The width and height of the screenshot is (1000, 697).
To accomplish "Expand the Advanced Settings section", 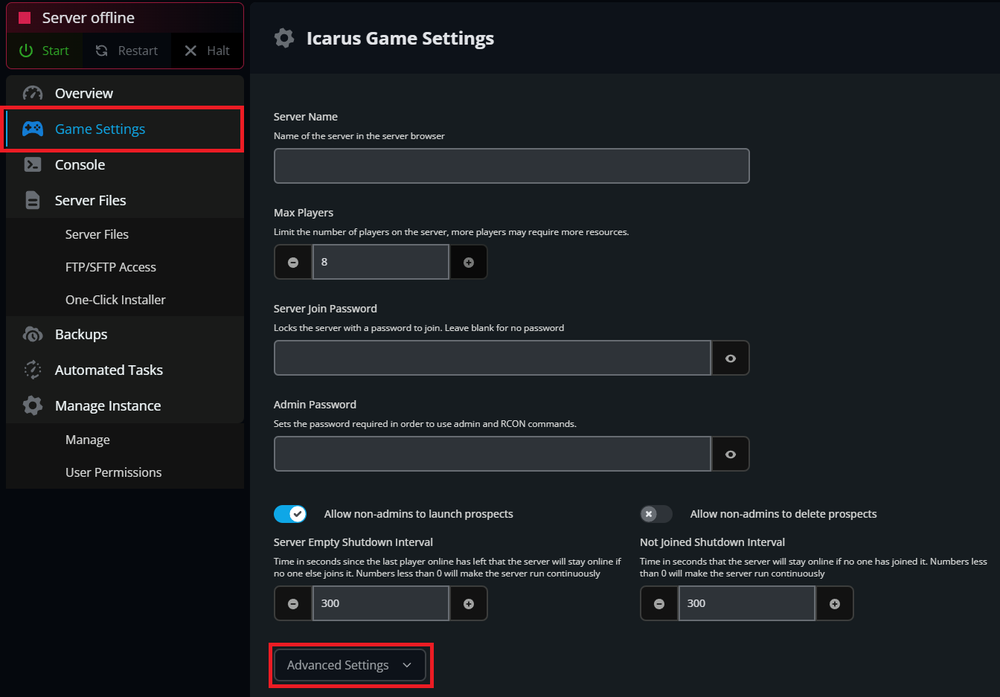I will point(350,664).
